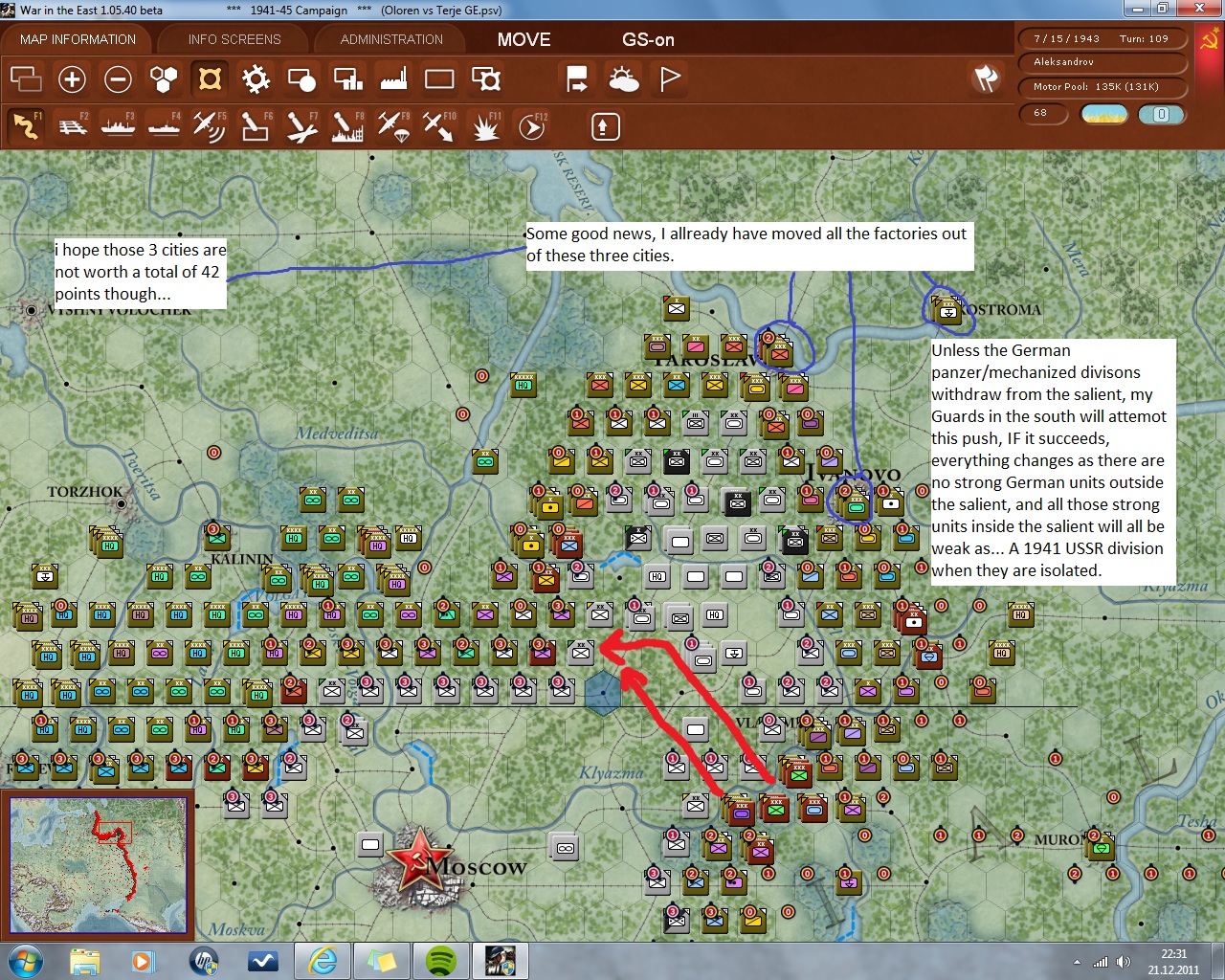Toggle the ground weather wheat-field indicator
The height and width of the screenshot is (980, 1225).
pos(1103,114)
